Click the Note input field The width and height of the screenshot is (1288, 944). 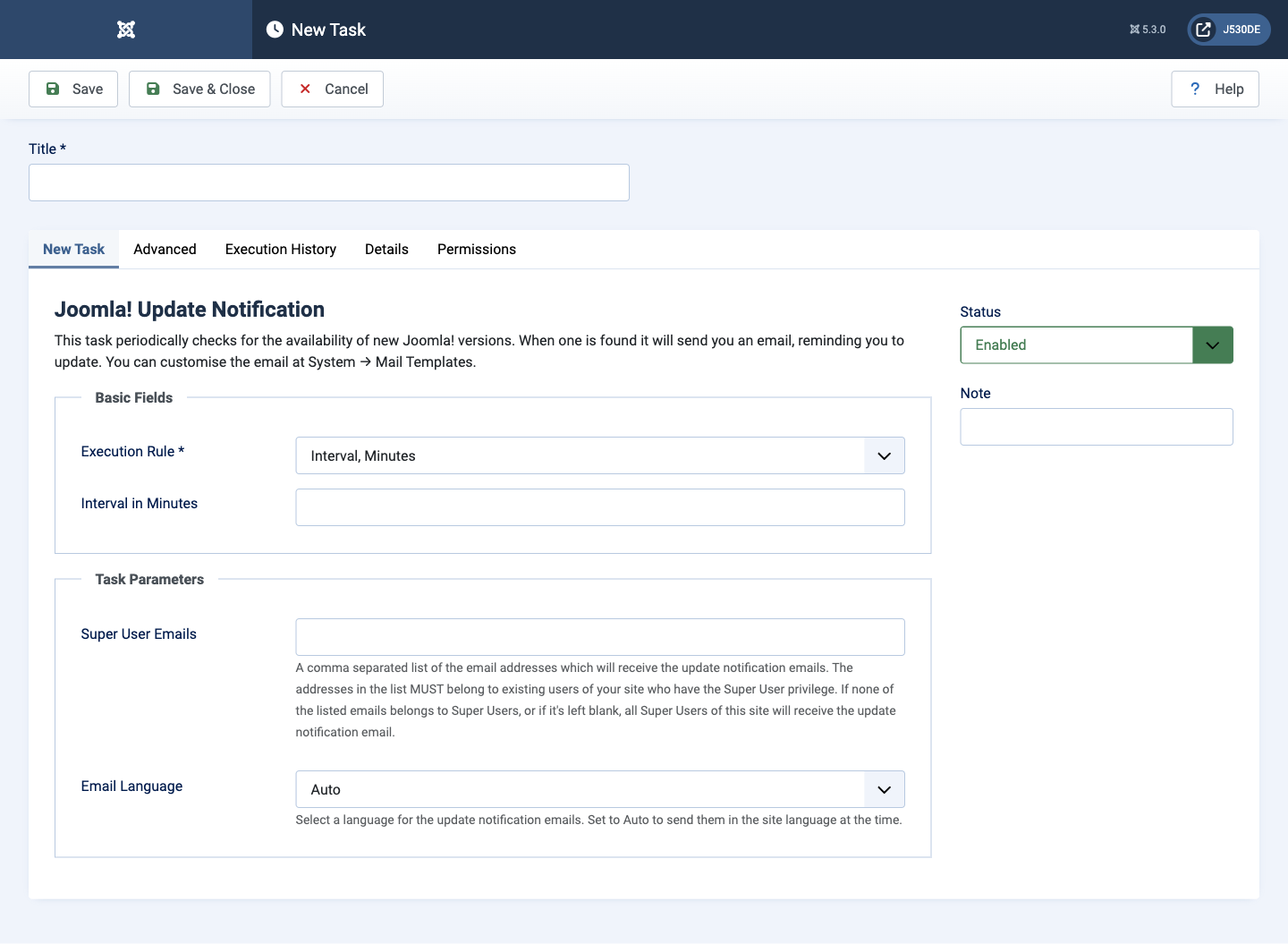[x=1097, y=427]
